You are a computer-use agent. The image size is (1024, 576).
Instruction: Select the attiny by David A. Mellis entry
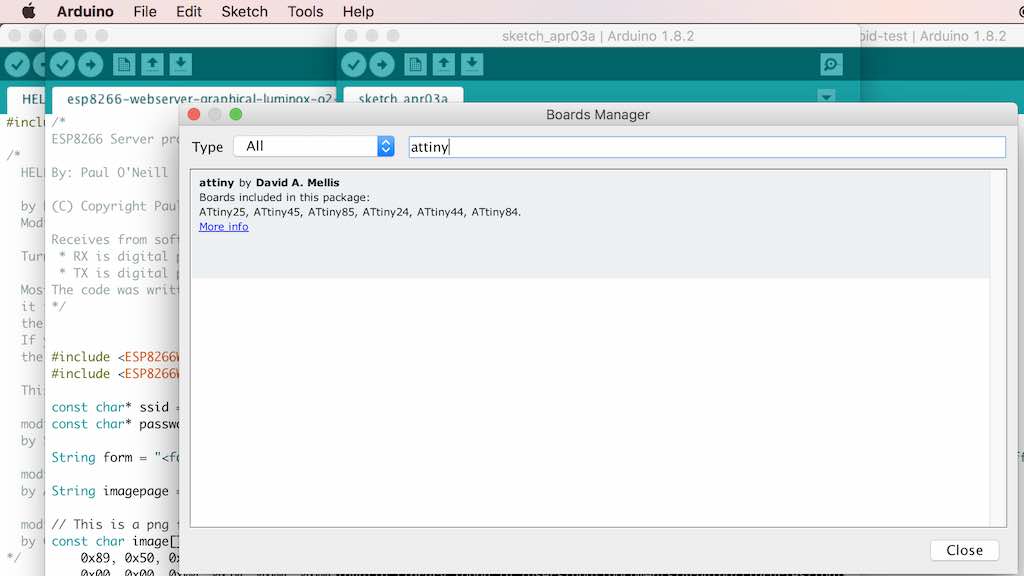click(x=590, y=224)
